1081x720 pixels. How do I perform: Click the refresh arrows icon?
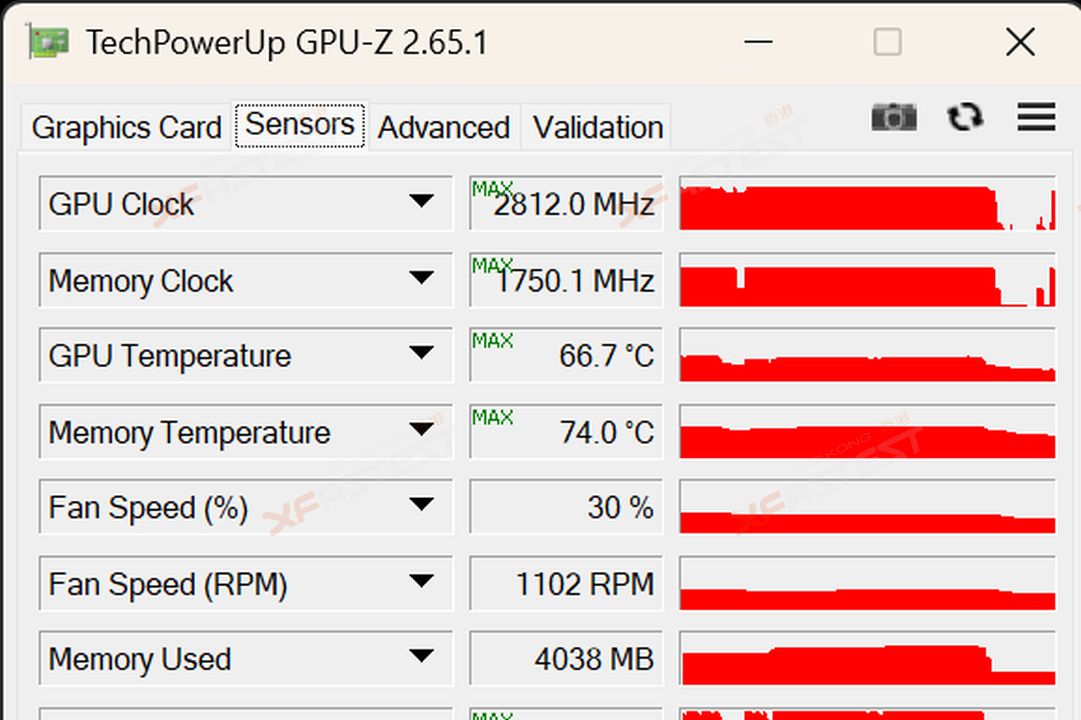[965, 117]
